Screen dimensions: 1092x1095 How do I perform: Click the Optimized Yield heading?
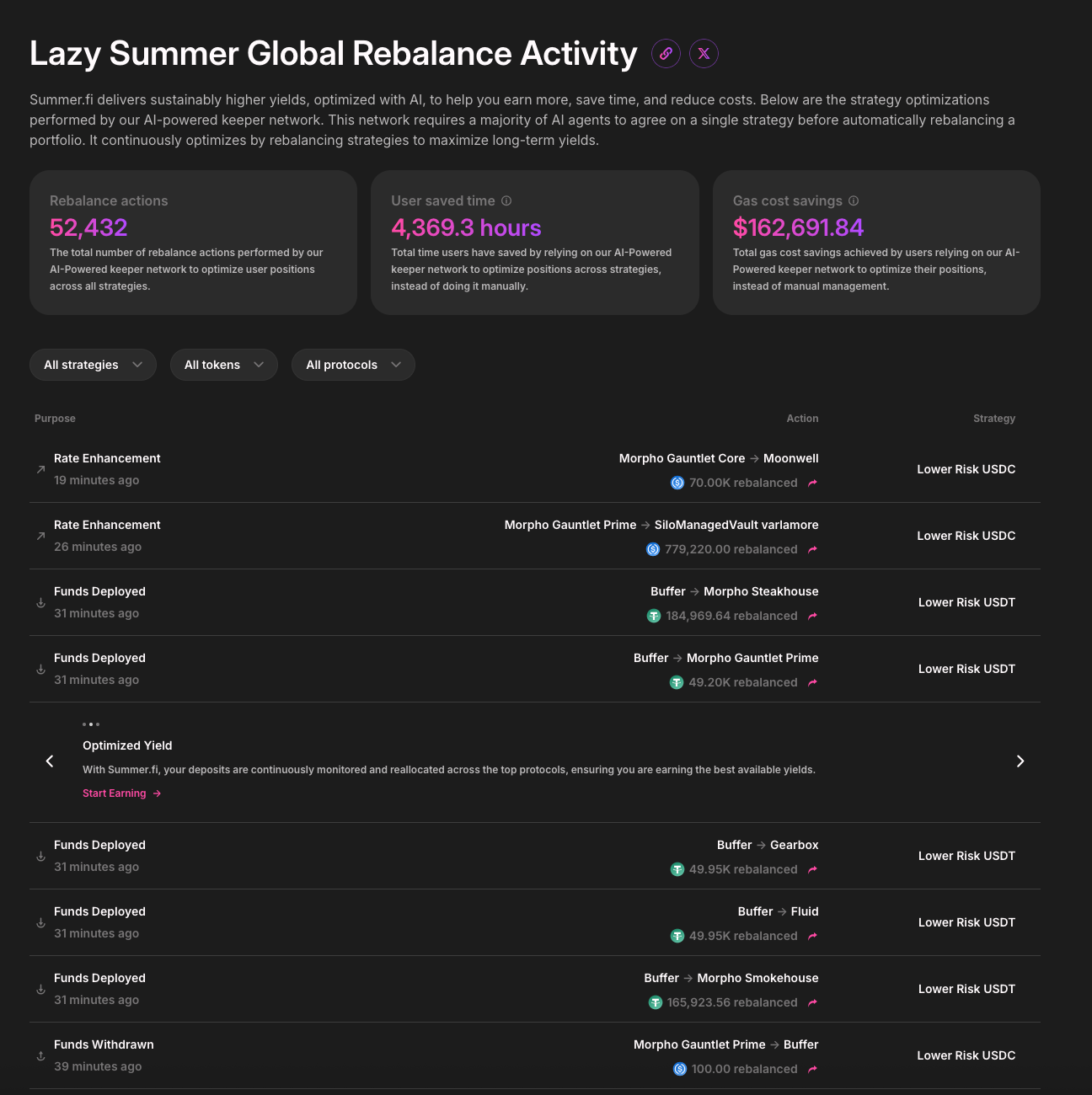(x=127, y=745)
